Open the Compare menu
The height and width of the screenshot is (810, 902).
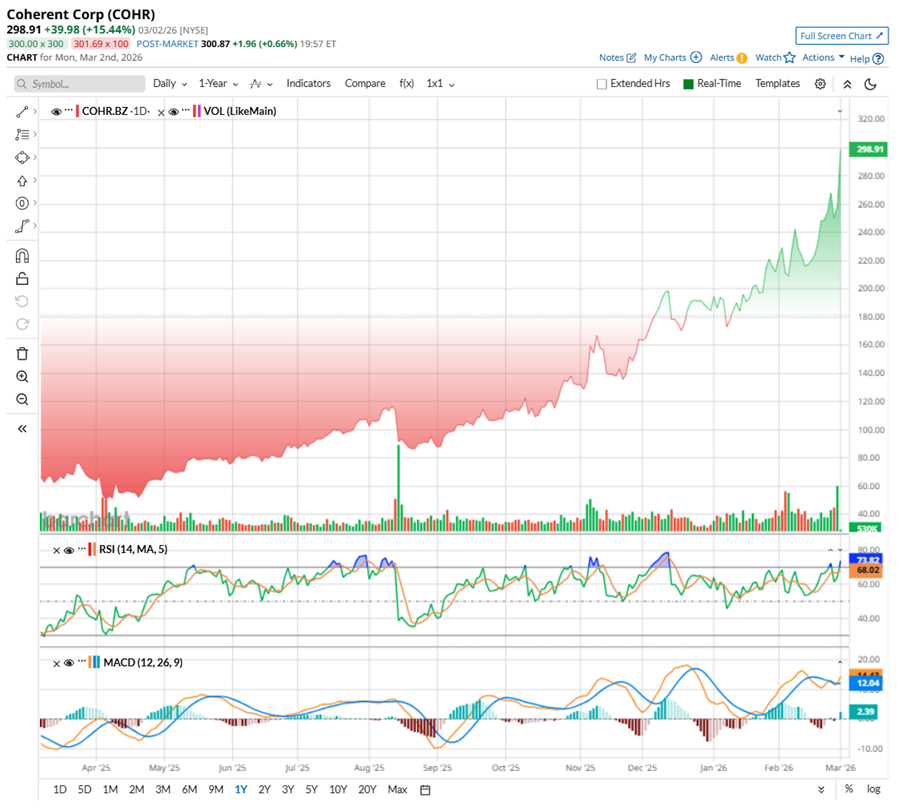point(365,84)
